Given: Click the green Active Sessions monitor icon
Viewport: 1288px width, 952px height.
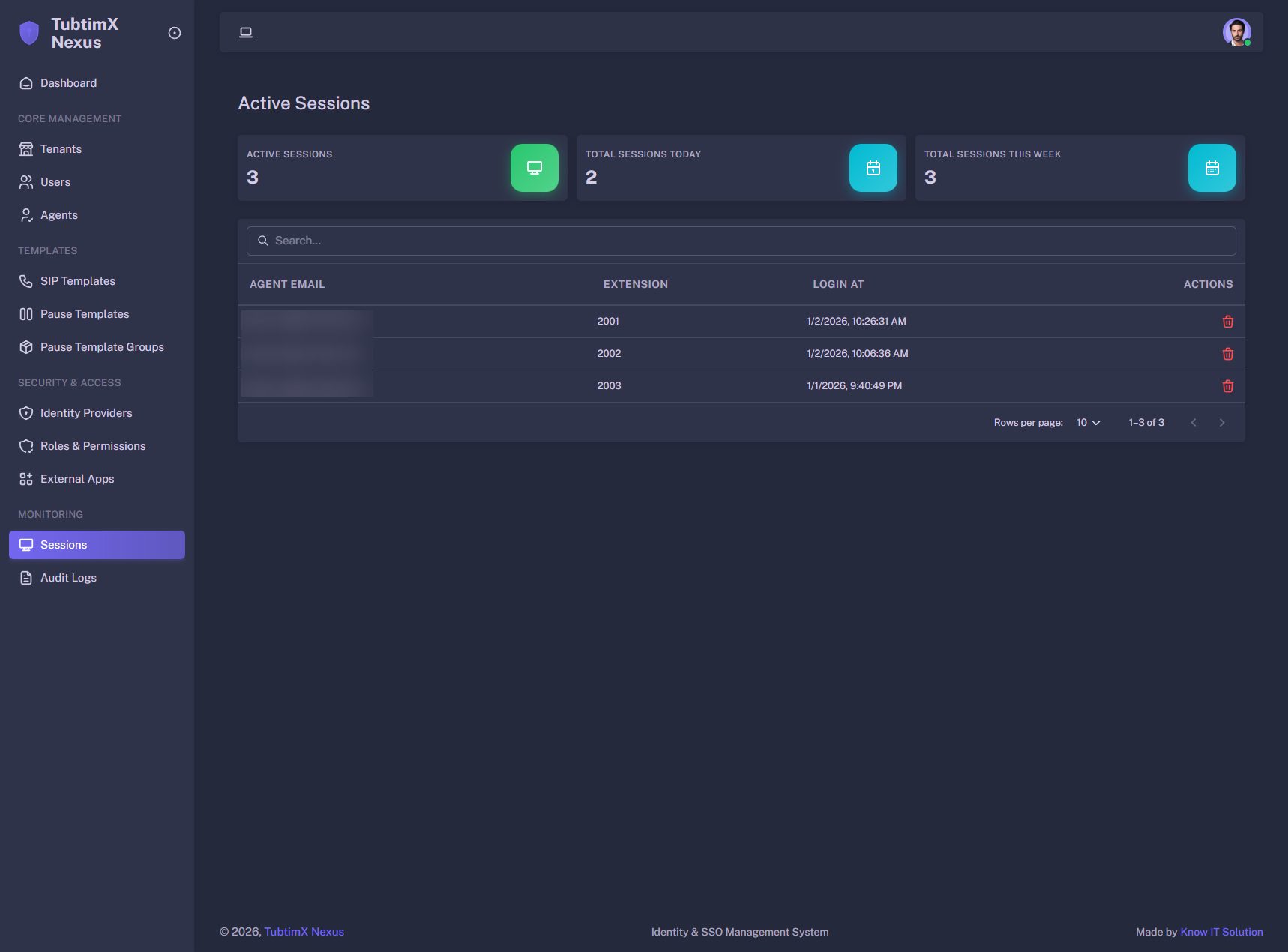Looking at the screenshot, I should pos(534,168).
